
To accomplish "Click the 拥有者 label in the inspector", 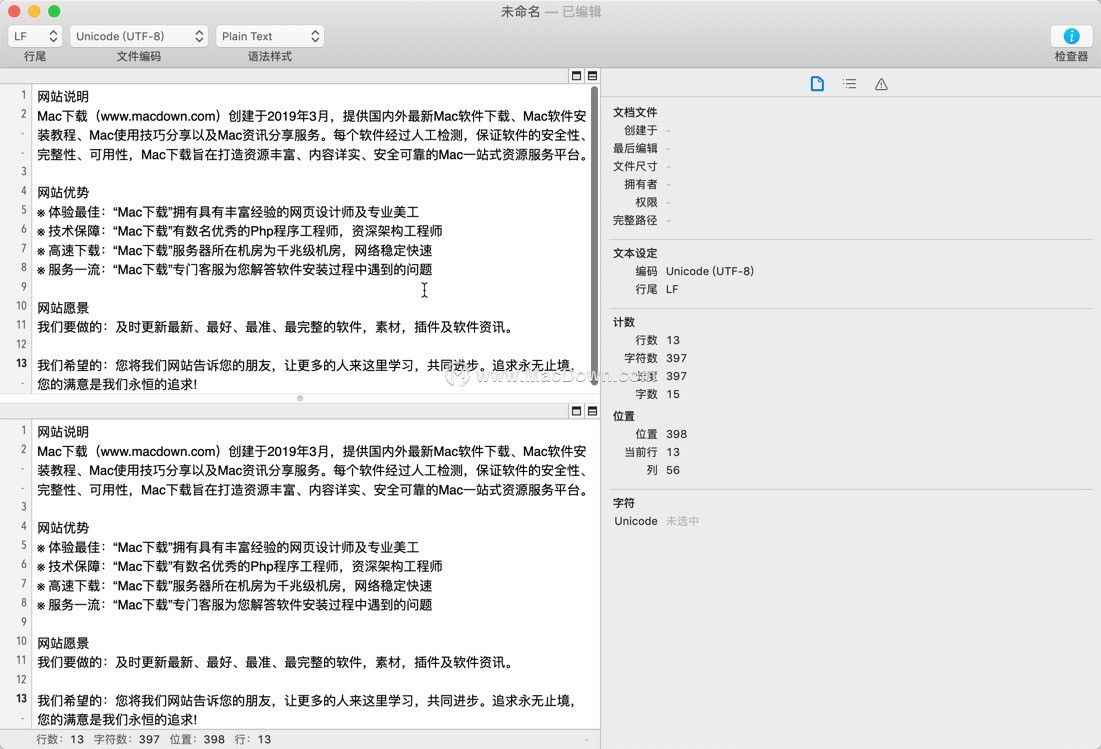I will point(640,185).
